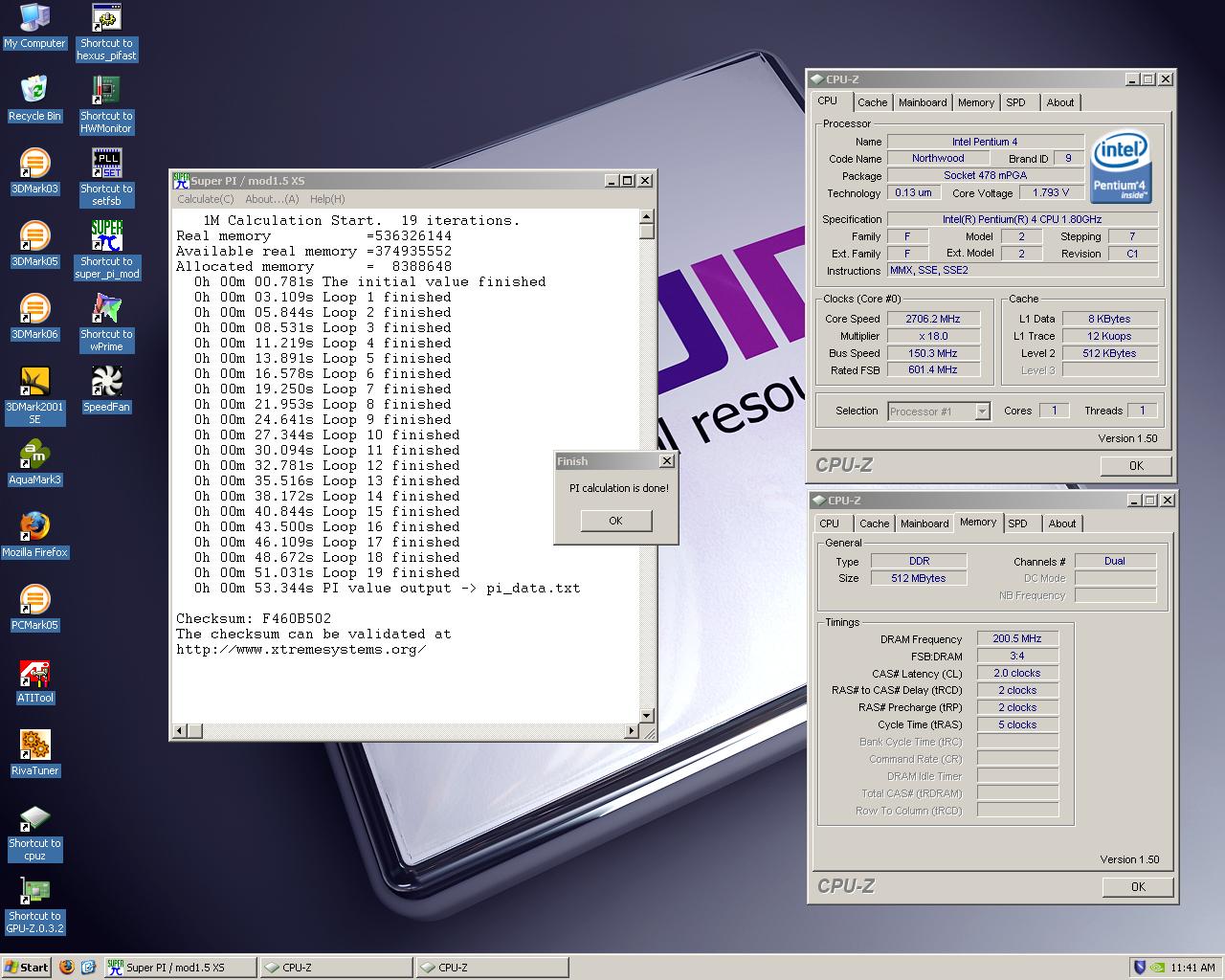Open Shortcut to wPrime icon

[106, 323]
